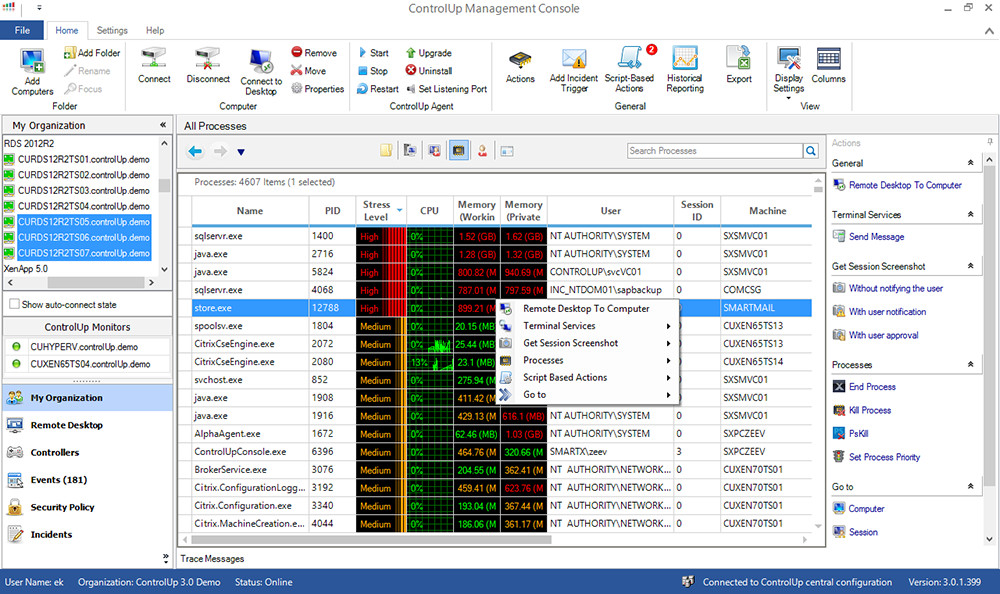Click the Export icon

click(739, 58)
